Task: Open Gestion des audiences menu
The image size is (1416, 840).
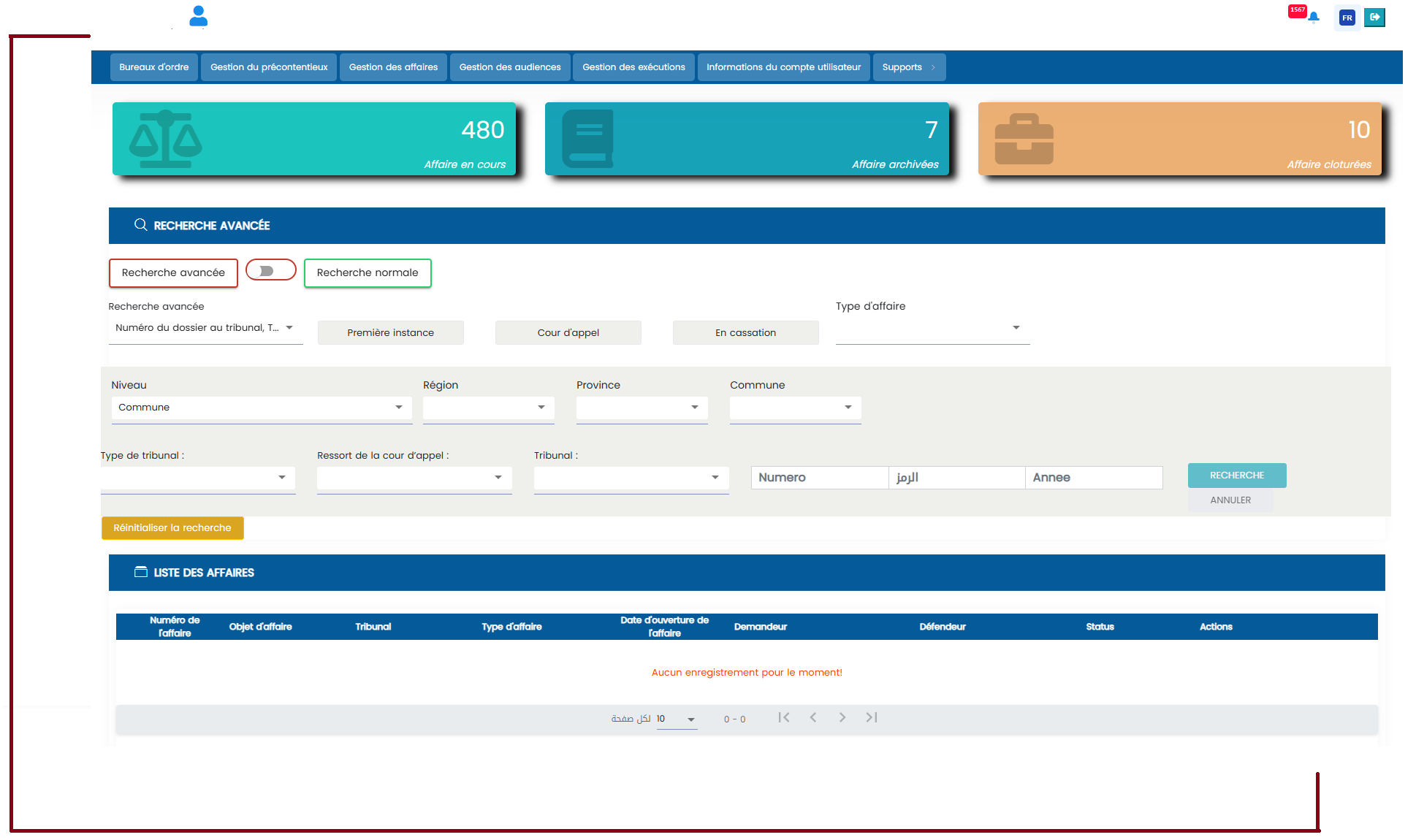Action: (x=510, y=67)
